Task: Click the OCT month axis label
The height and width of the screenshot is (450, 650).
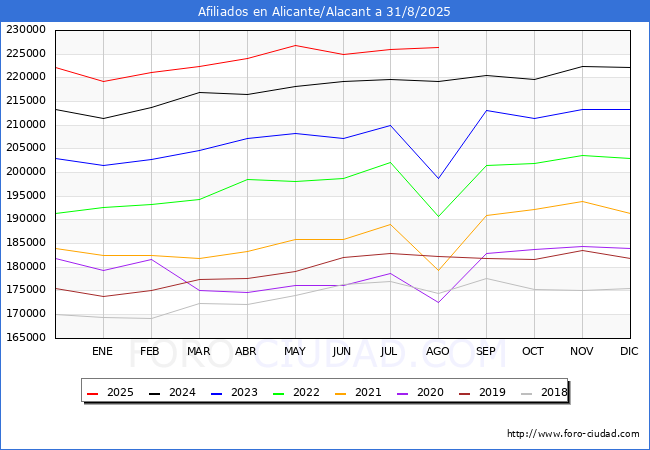Action: tap(533, 351)
